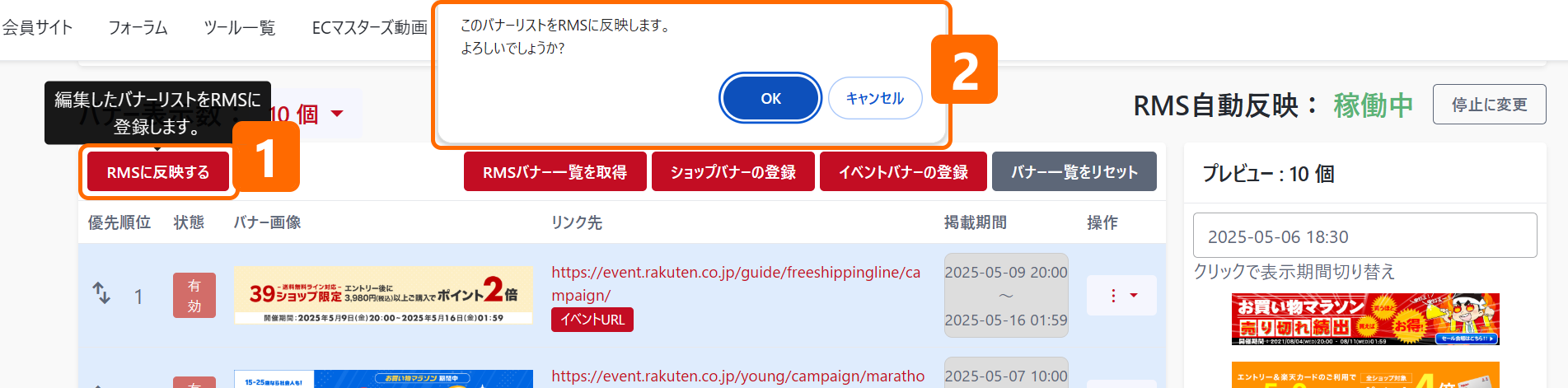Click RMSバナー一覧を取得 button
Screen dimensions: 1568x388
coord(555,172)
